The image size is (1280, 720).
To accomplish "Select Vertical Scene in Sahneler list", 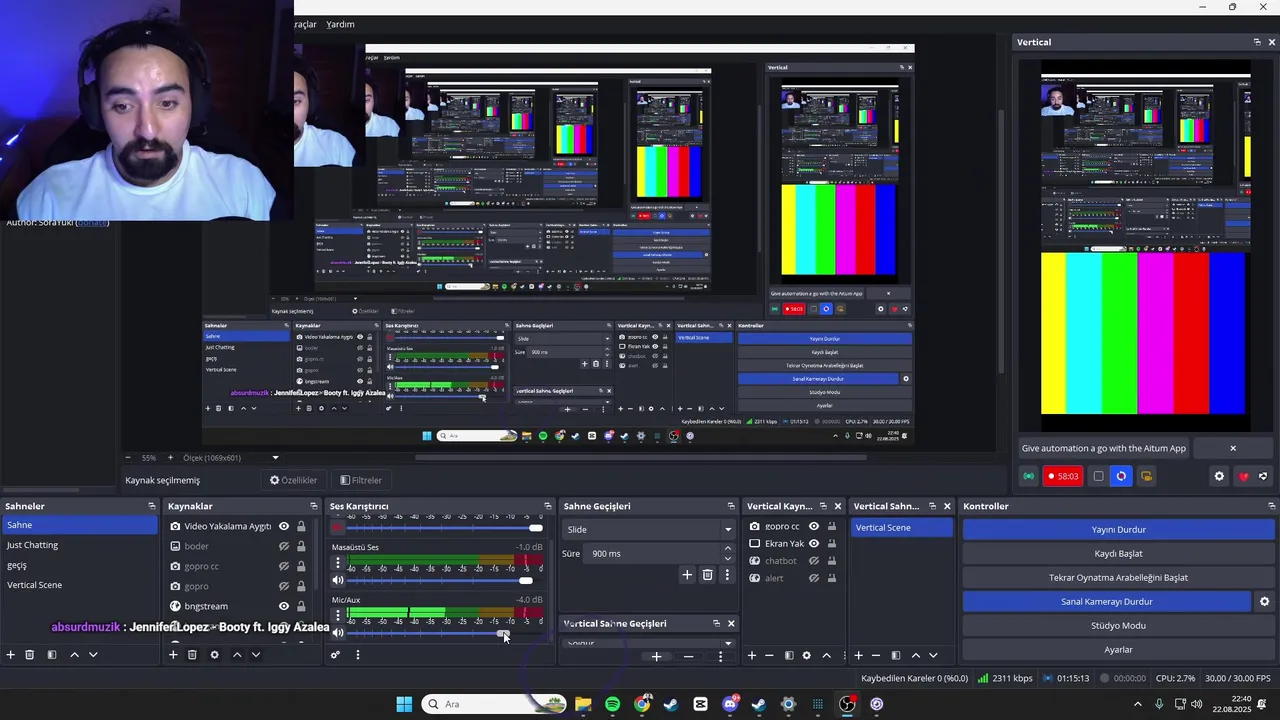I will [x=79, y=585].
